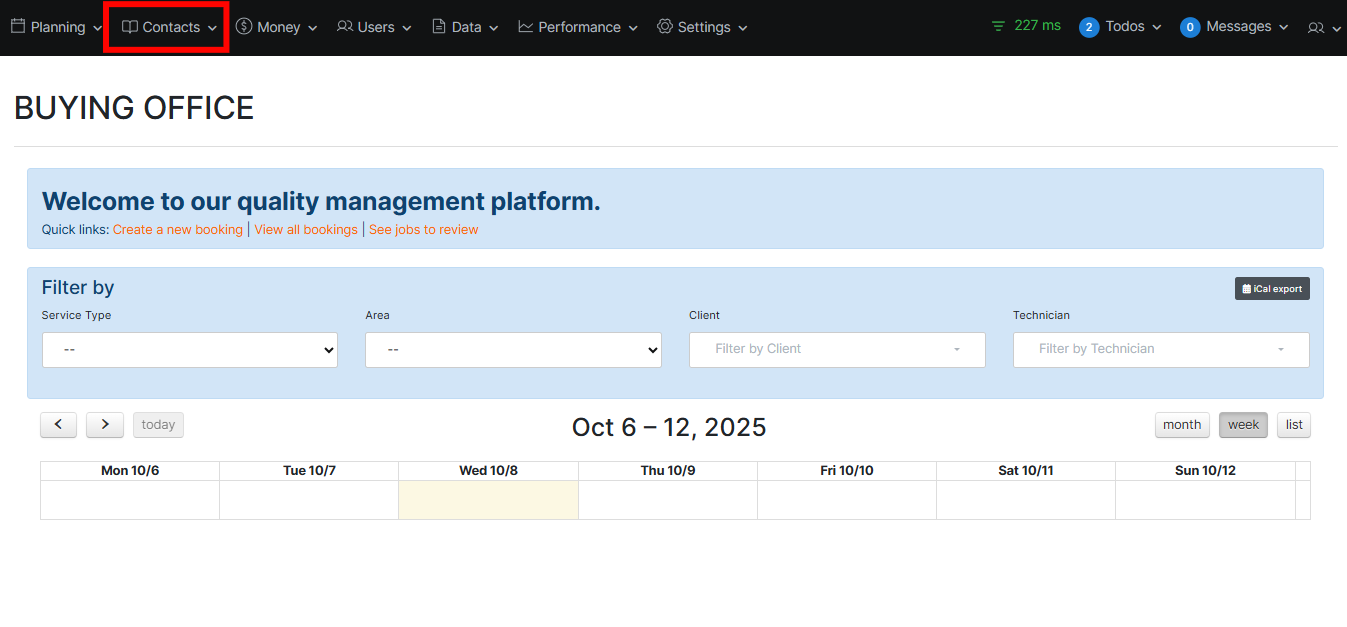The height and width of the screenshot is (627, 1347).
Task: Open the Filter by Client combo box
Action: [x=837, y=350]
